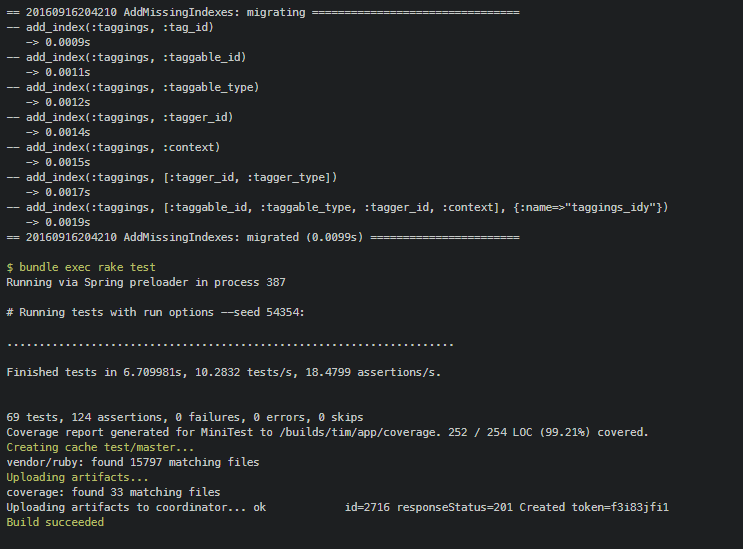The height and width of the screenshot is (549, 743).
Task: Click the /builds/tim/app/coverage path text
Action: pos(360,432)
